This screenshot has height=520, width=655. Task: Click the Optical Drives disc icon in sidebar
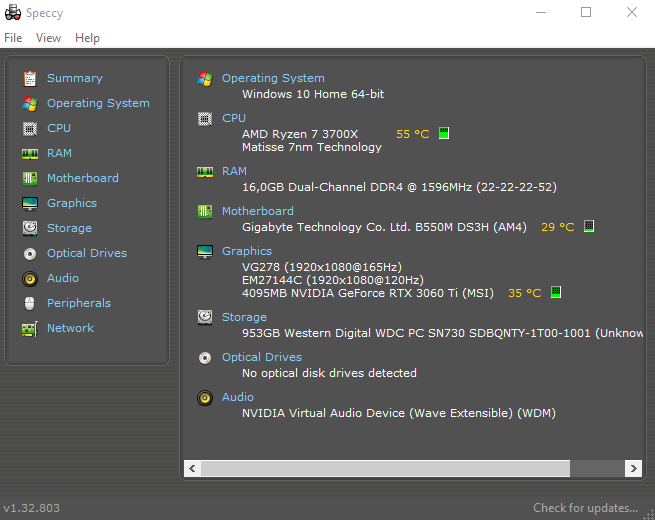30,254
